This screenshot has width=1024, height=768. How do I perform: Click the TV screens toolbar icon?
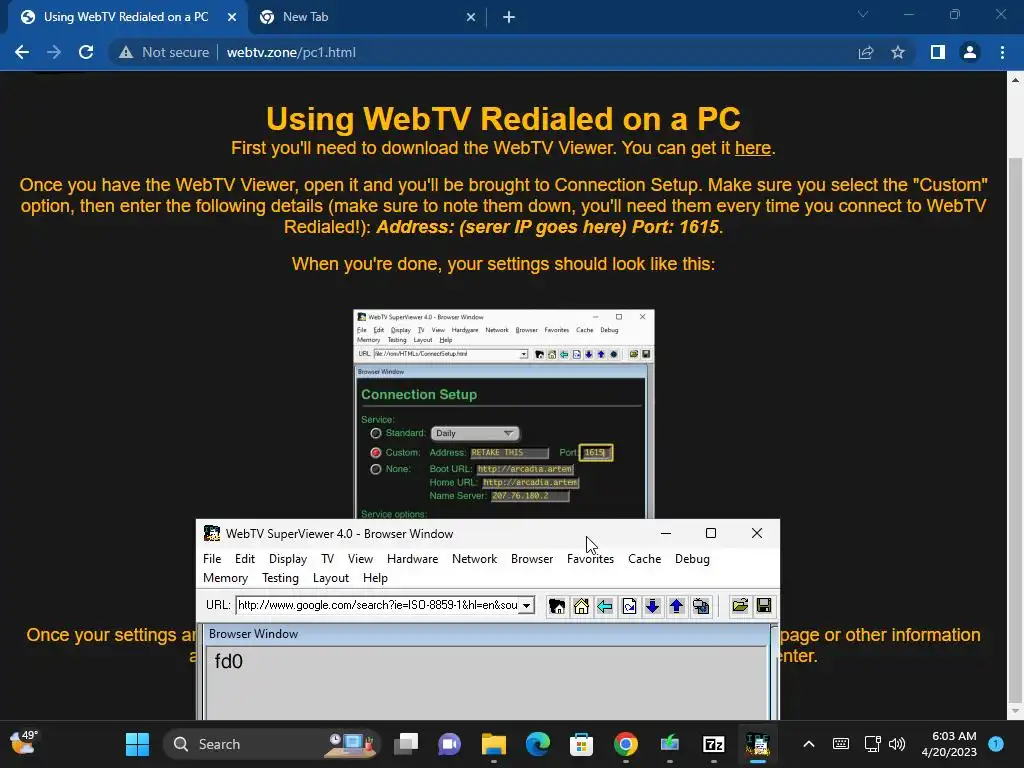point(701,606)
